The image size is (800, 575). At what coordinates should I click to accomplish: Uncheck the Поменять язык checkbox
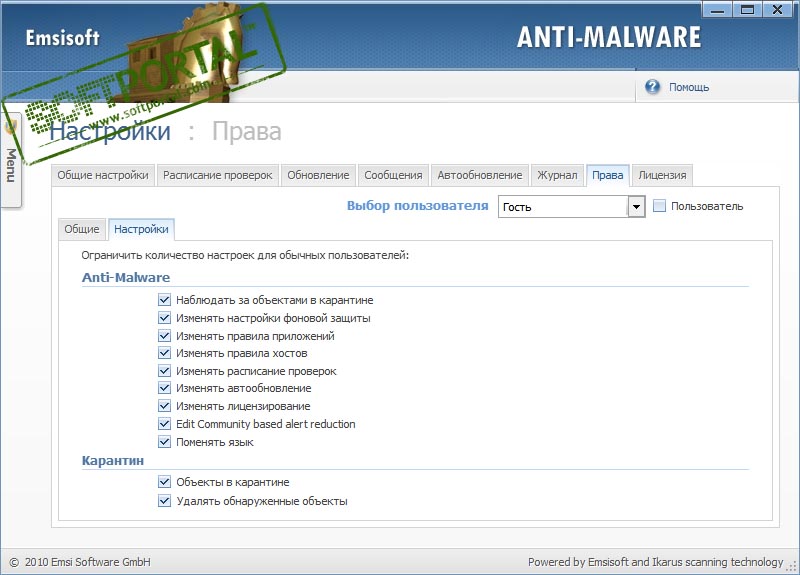tap(164, 442)
